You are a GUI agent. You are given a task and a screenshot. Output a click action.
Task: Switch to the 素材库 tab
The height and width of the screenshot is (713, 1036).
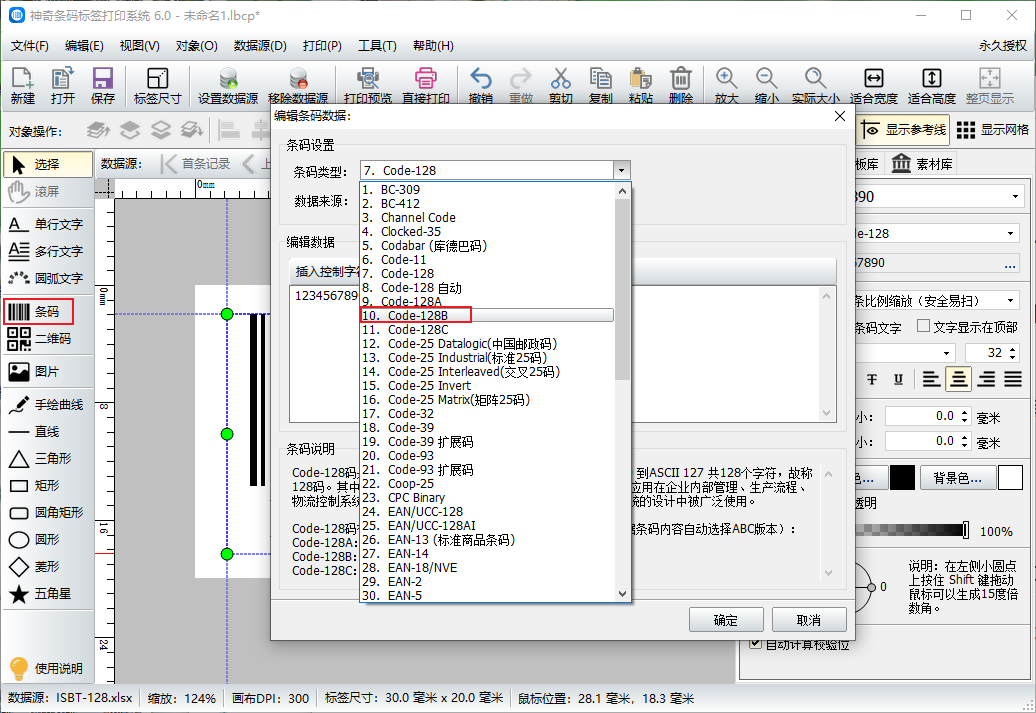tap(922, 164)
